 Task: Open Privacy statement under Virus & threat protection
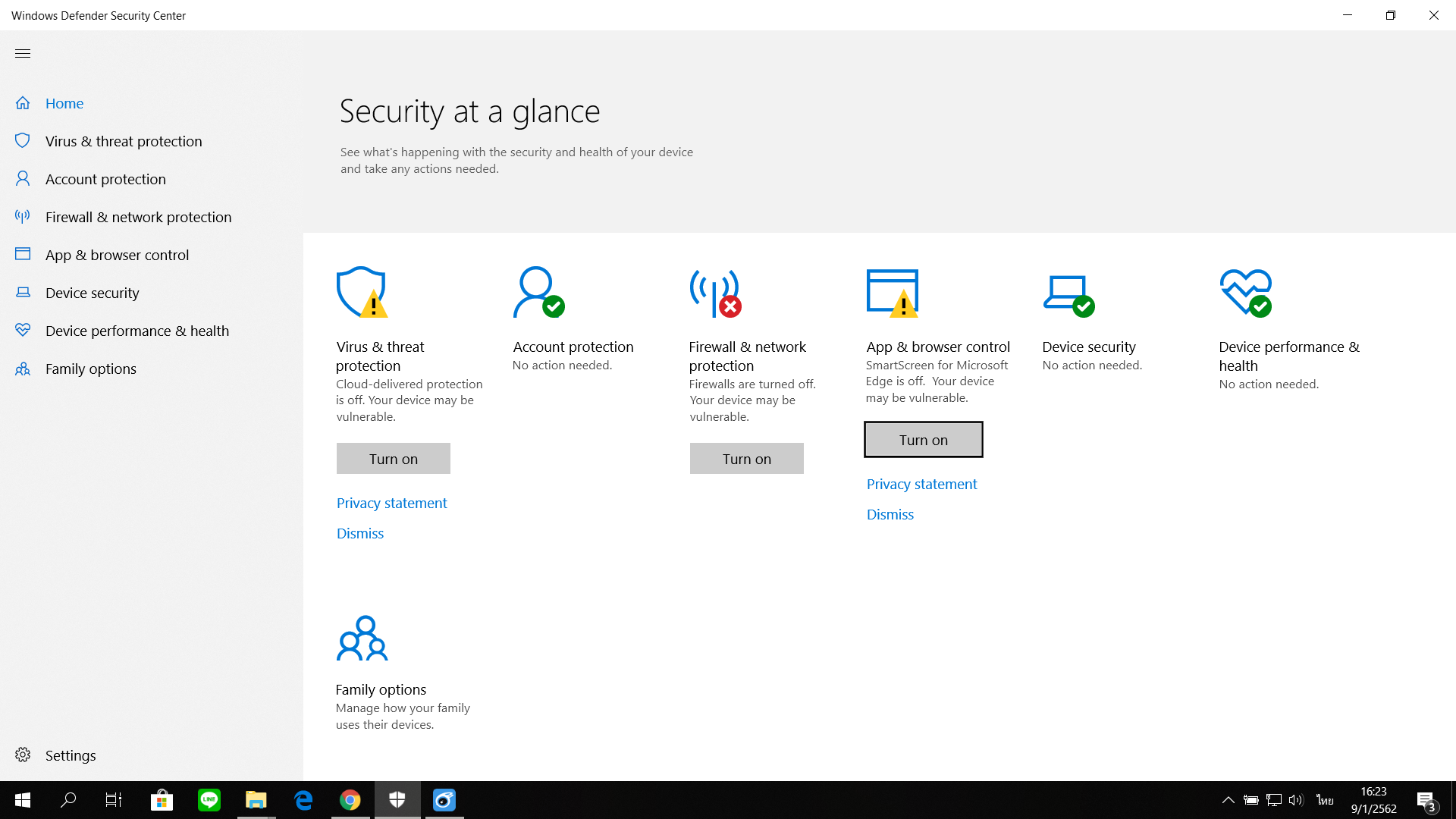click(x=392, y=503)
